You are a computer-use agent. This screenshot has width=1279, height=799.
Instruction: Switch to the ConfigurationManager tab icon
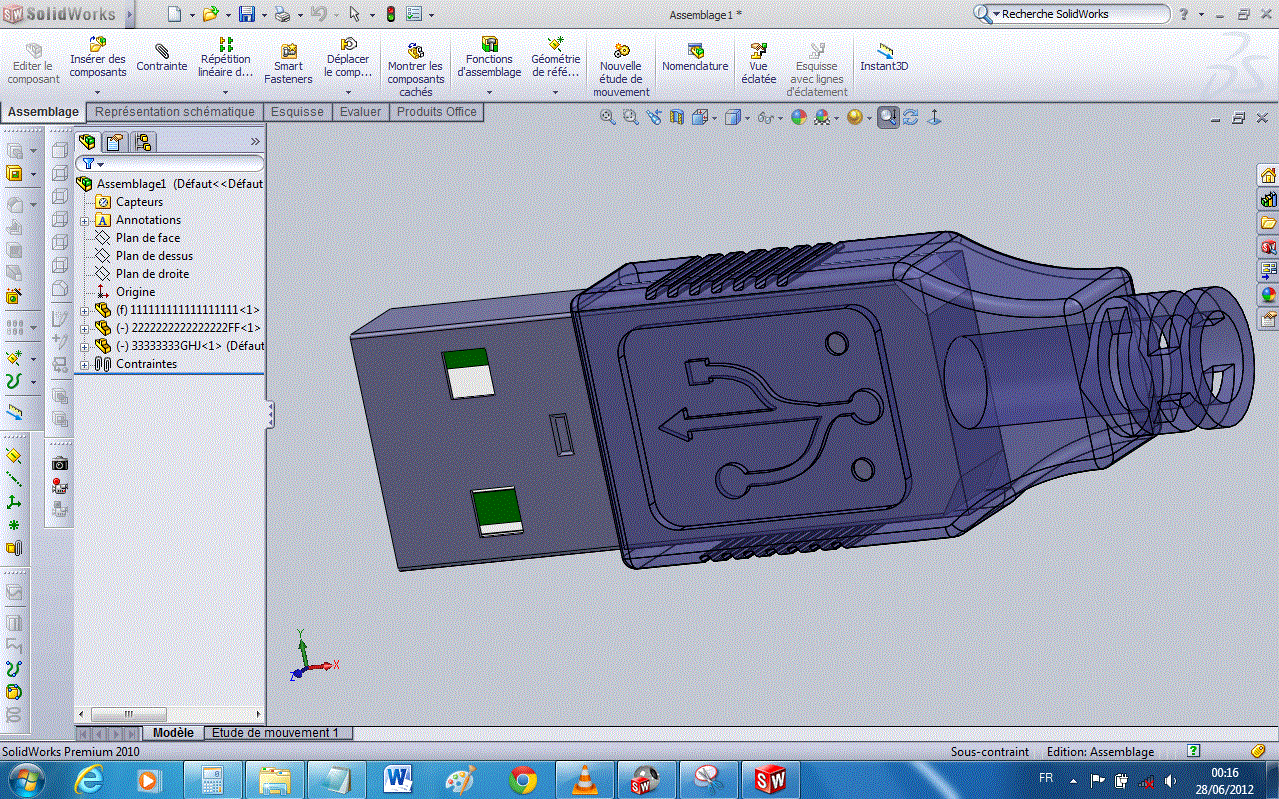click(142, 142)
